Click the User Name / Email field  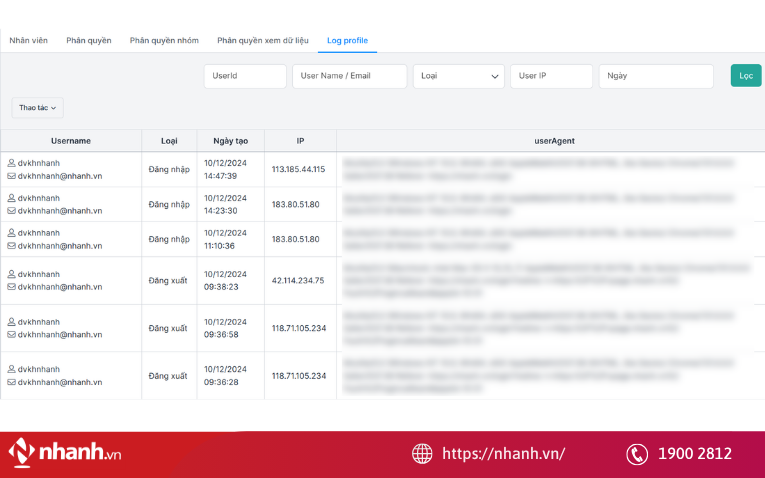(x=349, y=76)
